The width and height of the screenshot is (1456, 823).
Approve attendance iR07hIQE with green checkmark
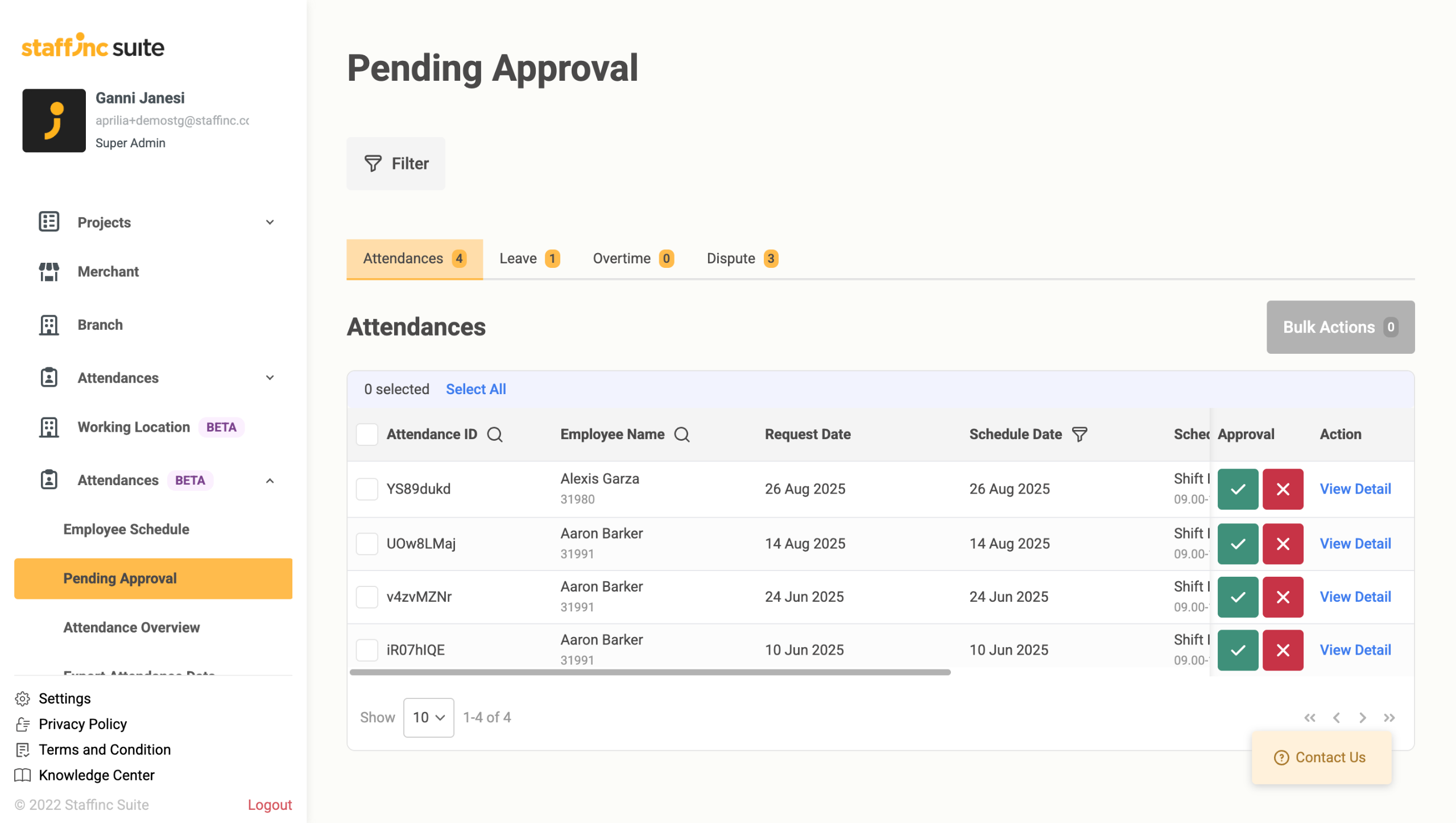pos(1238,650)
